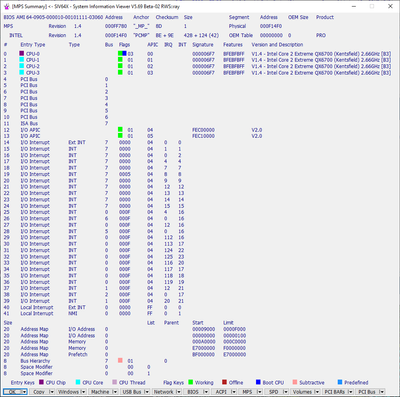Screen dimensions: 400x397
Task: Click the cyan core square beside CPU-3
Action: 22,72
